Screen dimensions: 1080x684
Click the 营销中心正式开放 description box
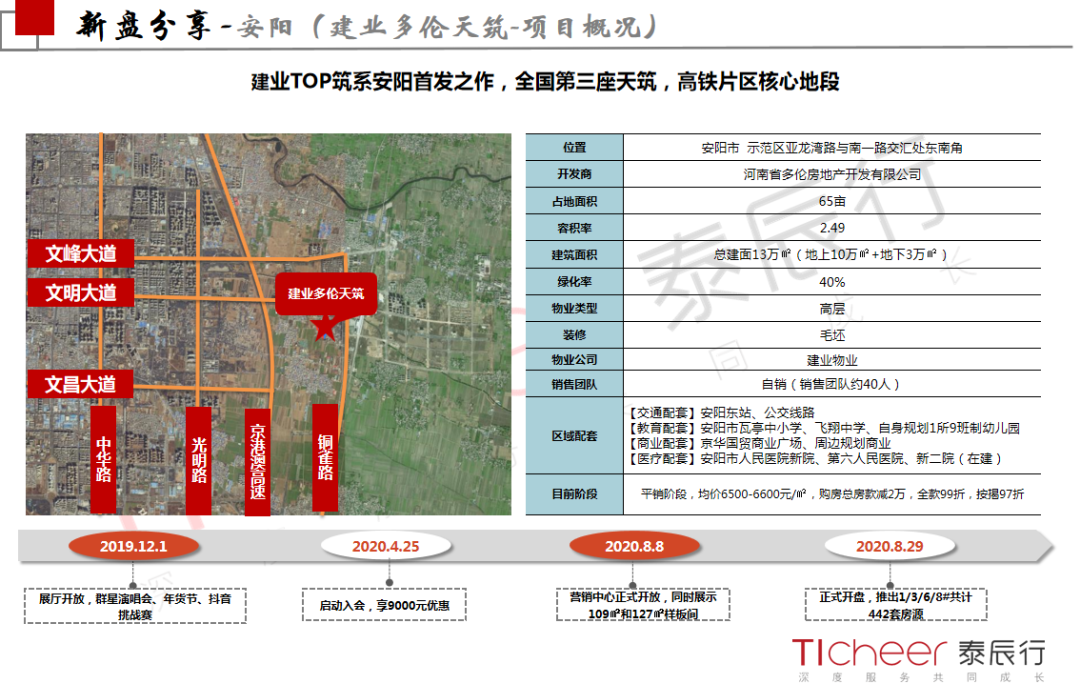point(643,604)
